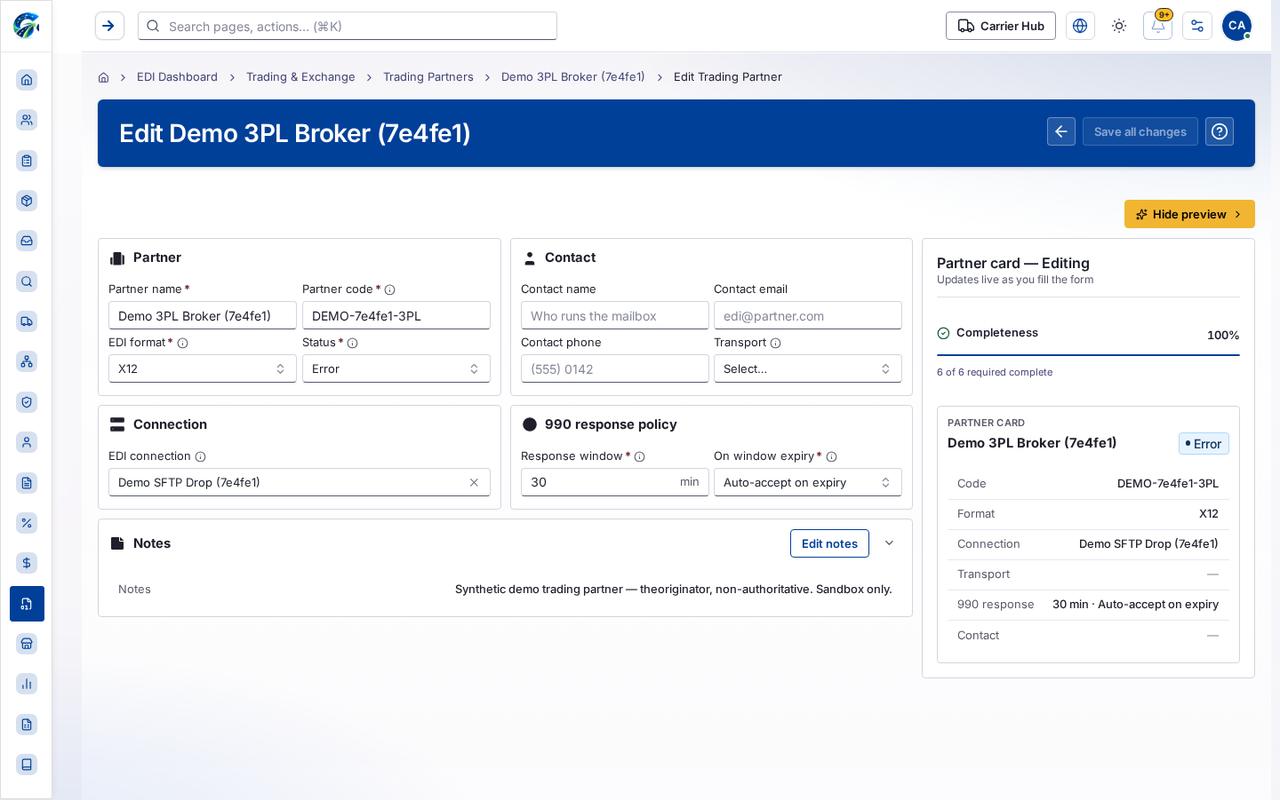Open the bar chart sidebar icon
The width and height of the screenshot is (1280, 800).
click(x=27, y=684)
